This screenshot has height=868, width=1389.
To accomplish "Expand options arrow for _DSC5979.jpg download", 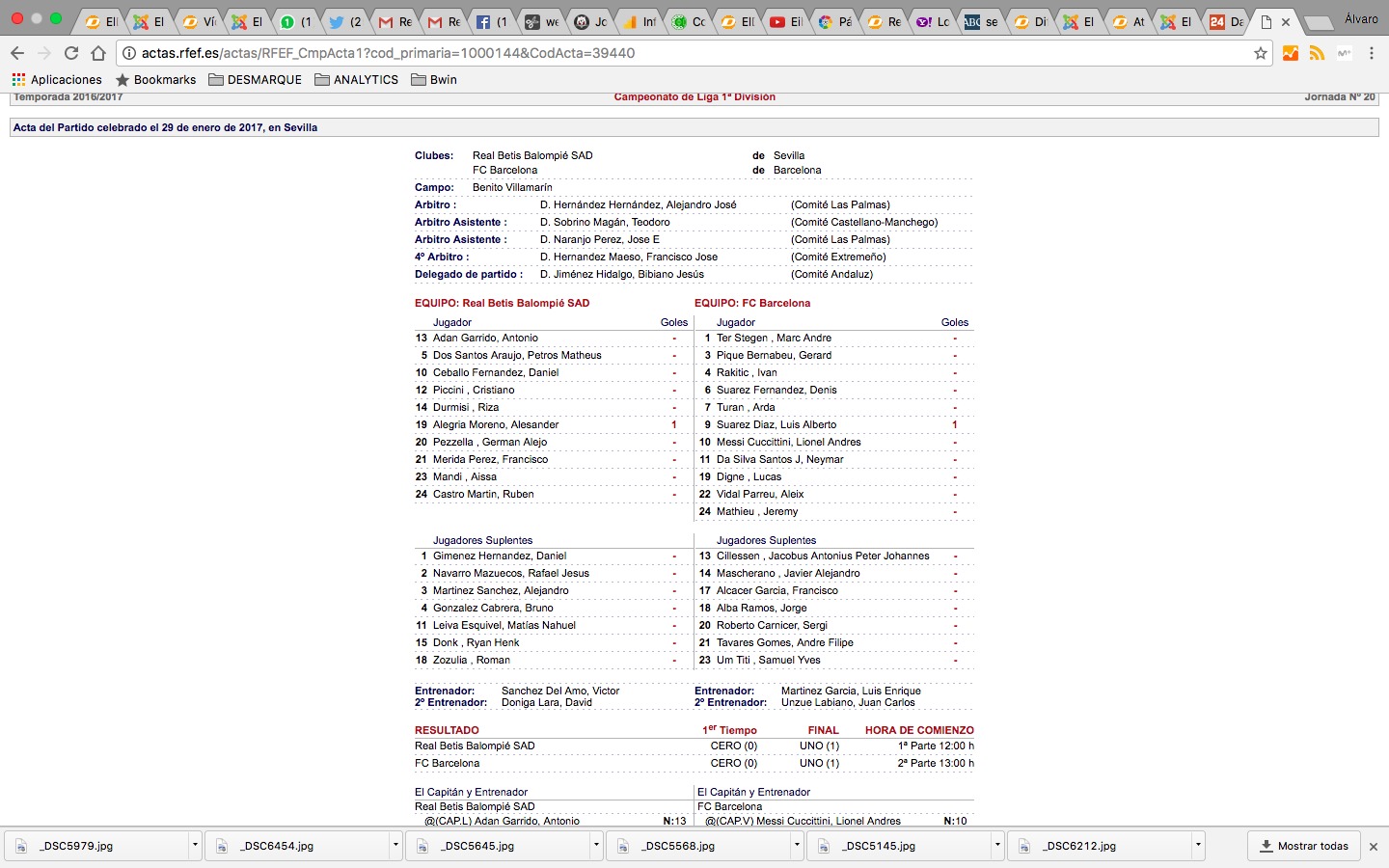I will tap(195, 846).
